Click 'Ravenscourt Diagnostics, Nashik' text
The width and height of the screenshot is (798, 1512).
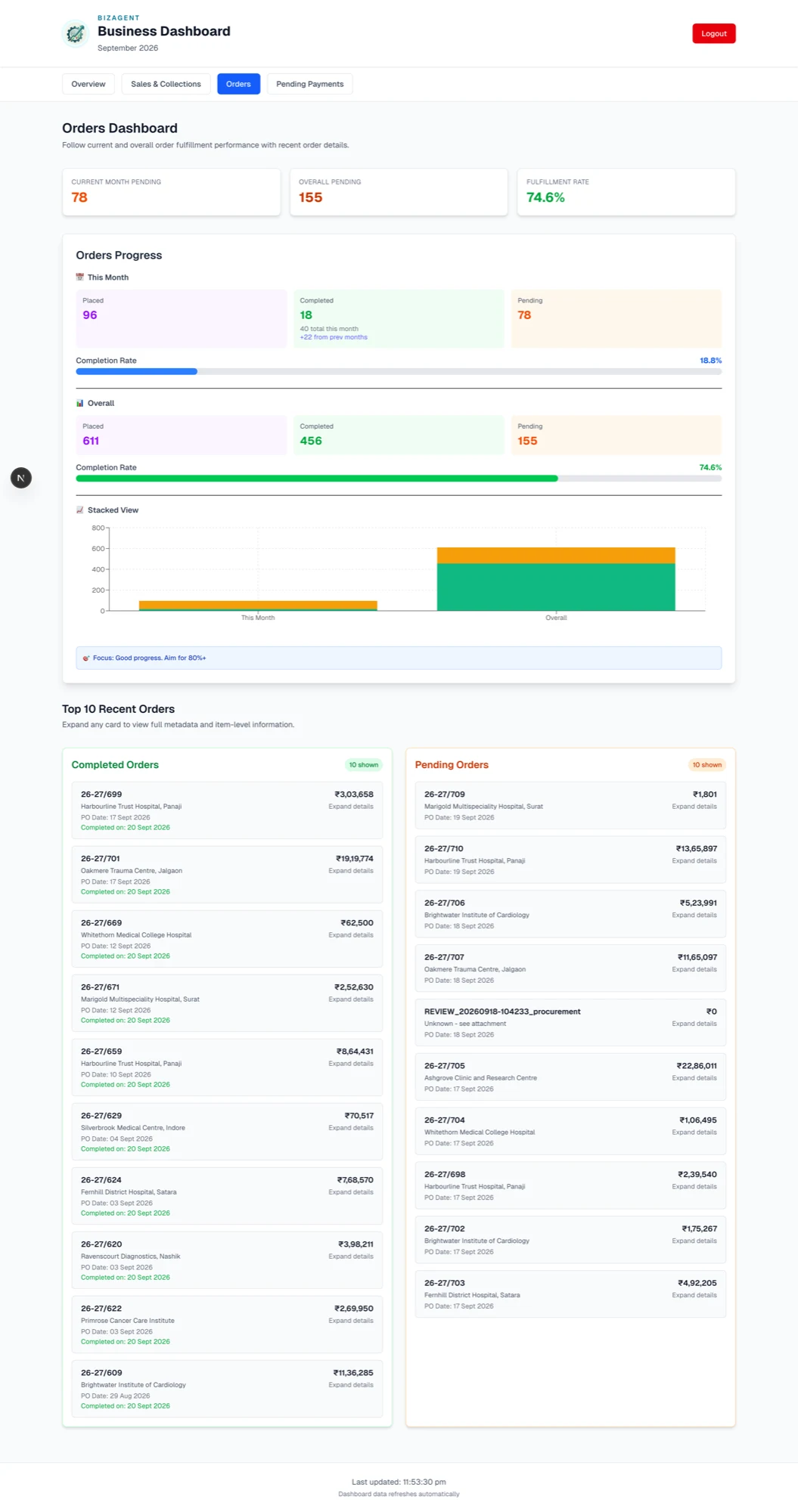coord(131,1256)
